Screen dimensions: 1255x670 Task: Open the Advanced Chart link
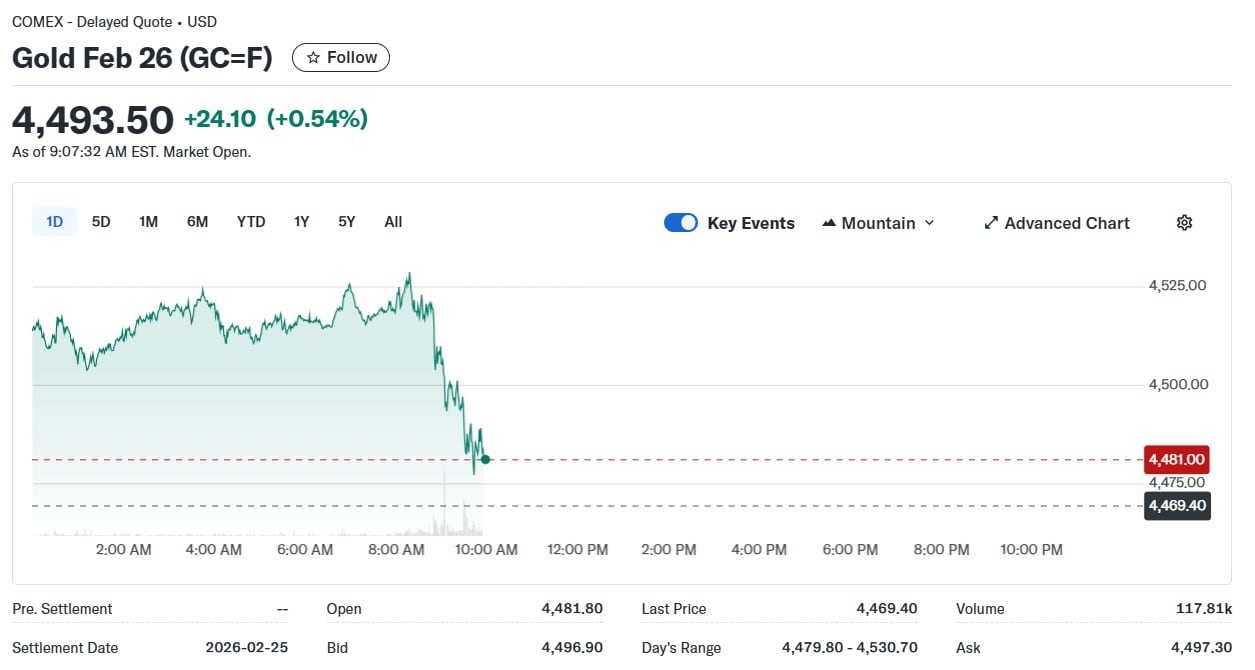coord(1066,223)
